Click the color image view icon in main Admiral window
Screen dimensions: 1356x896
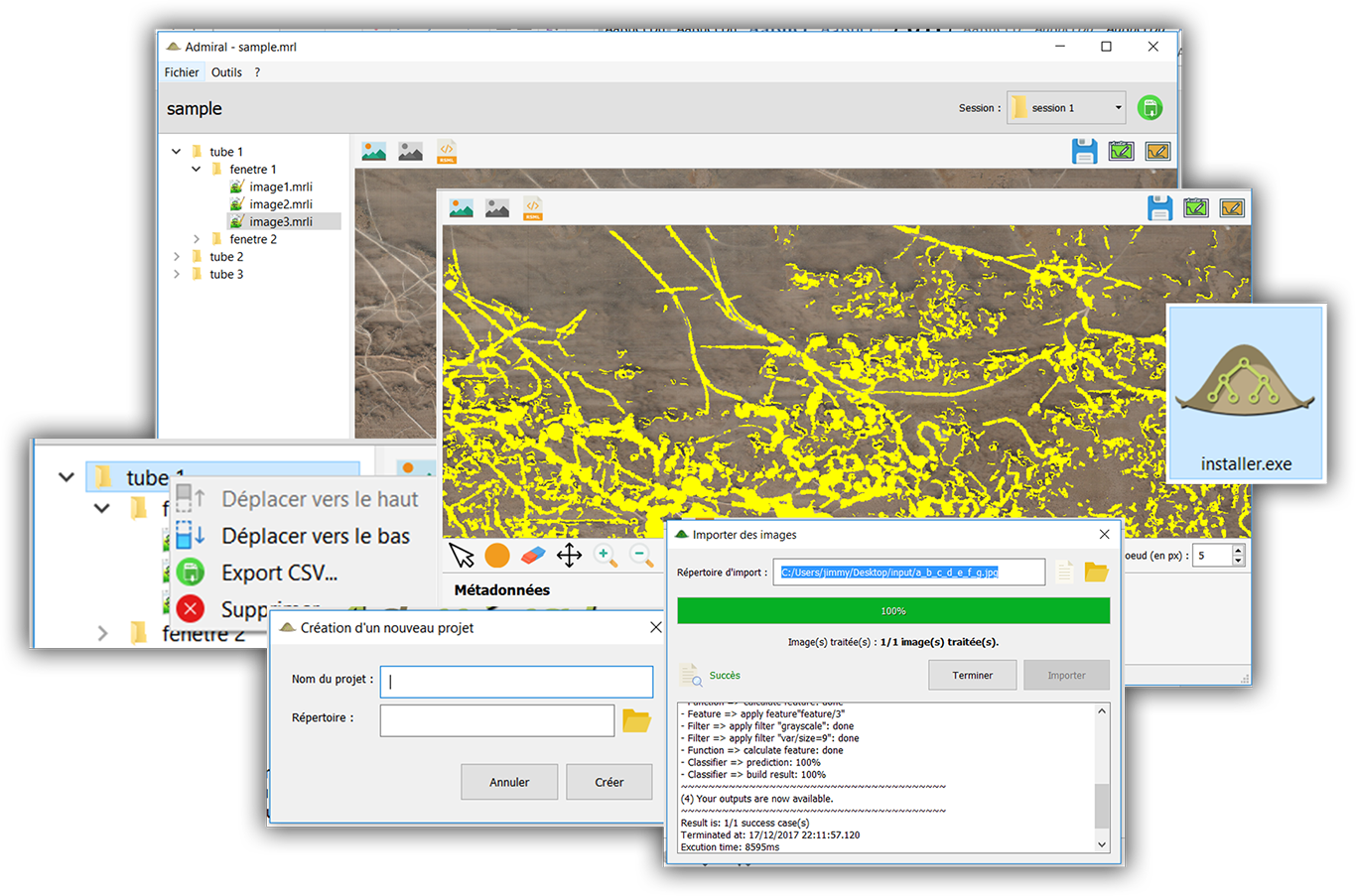374,151
